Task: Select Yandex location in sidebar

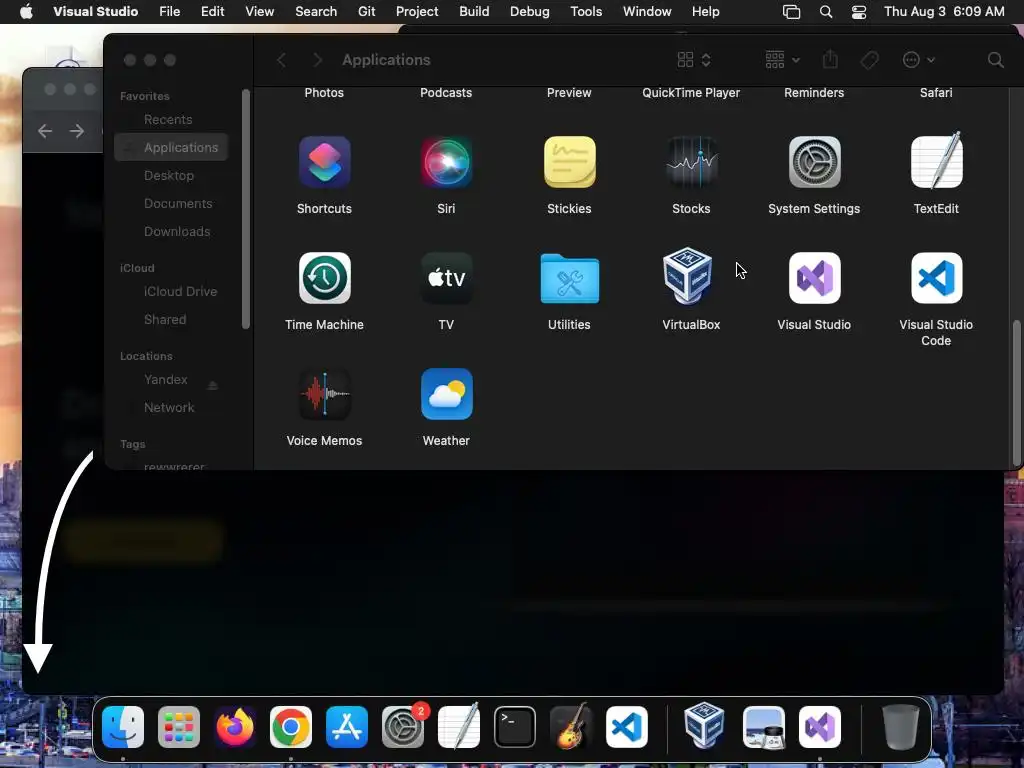Action: click(x=166, y=379)
